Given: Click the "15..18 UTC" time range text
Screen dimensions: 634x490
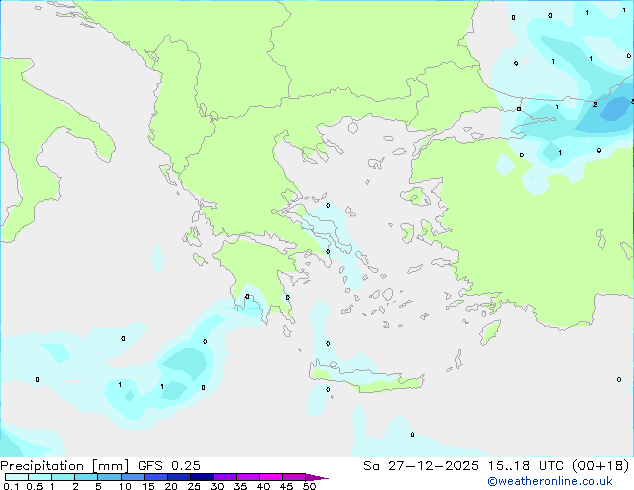Looking at the screenshot, I should (525, 466).
